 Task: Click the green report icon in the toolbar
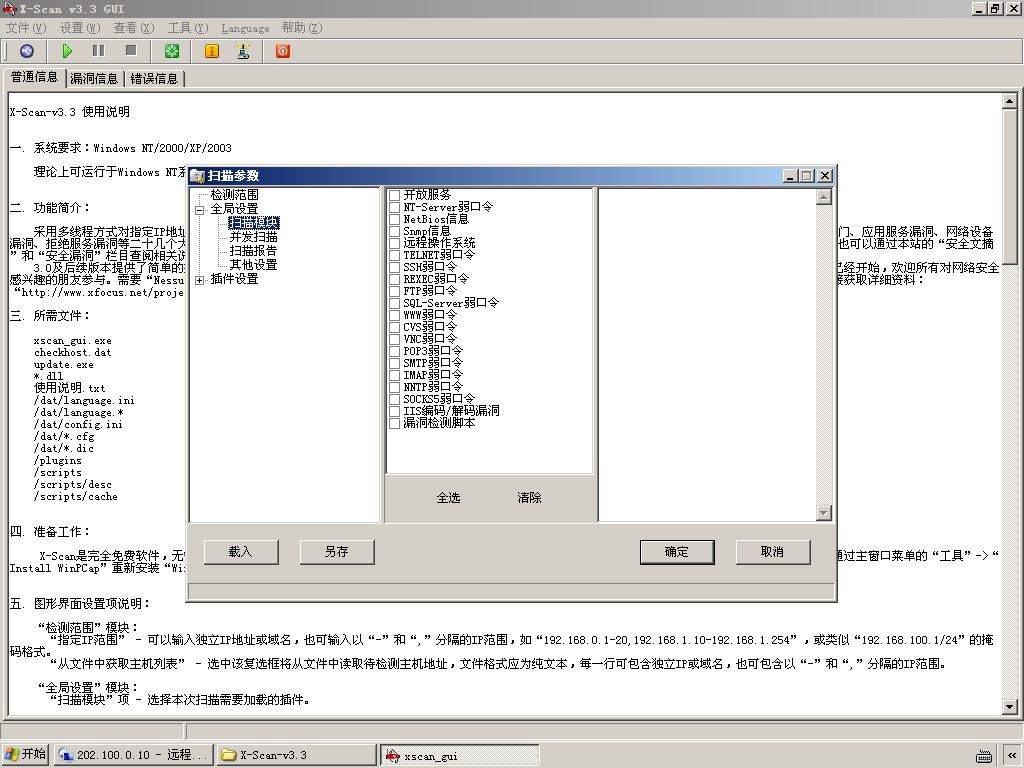[172, 51]
